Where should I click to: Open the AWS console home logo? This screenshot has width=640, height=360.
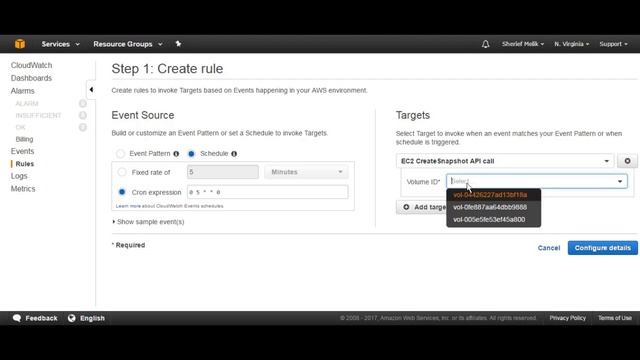point(20,44)
